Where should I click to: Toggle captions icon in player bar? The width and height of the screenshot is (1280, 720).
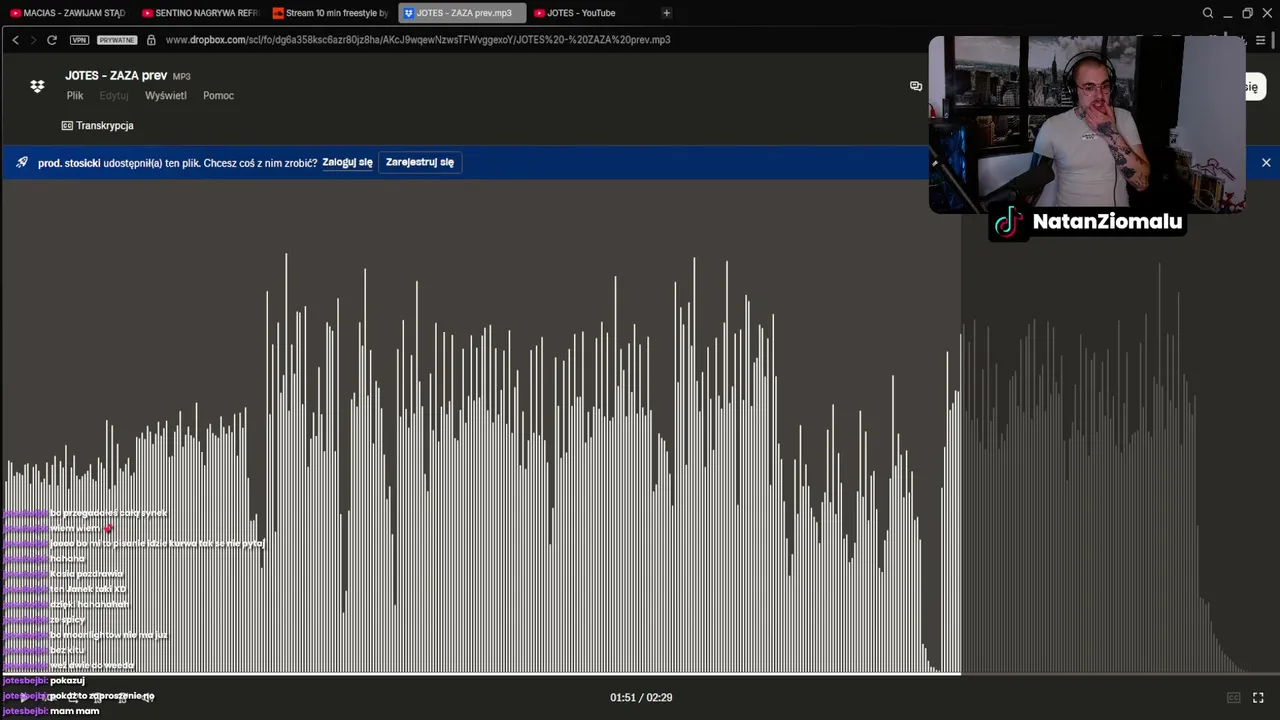click(1233, 697)
